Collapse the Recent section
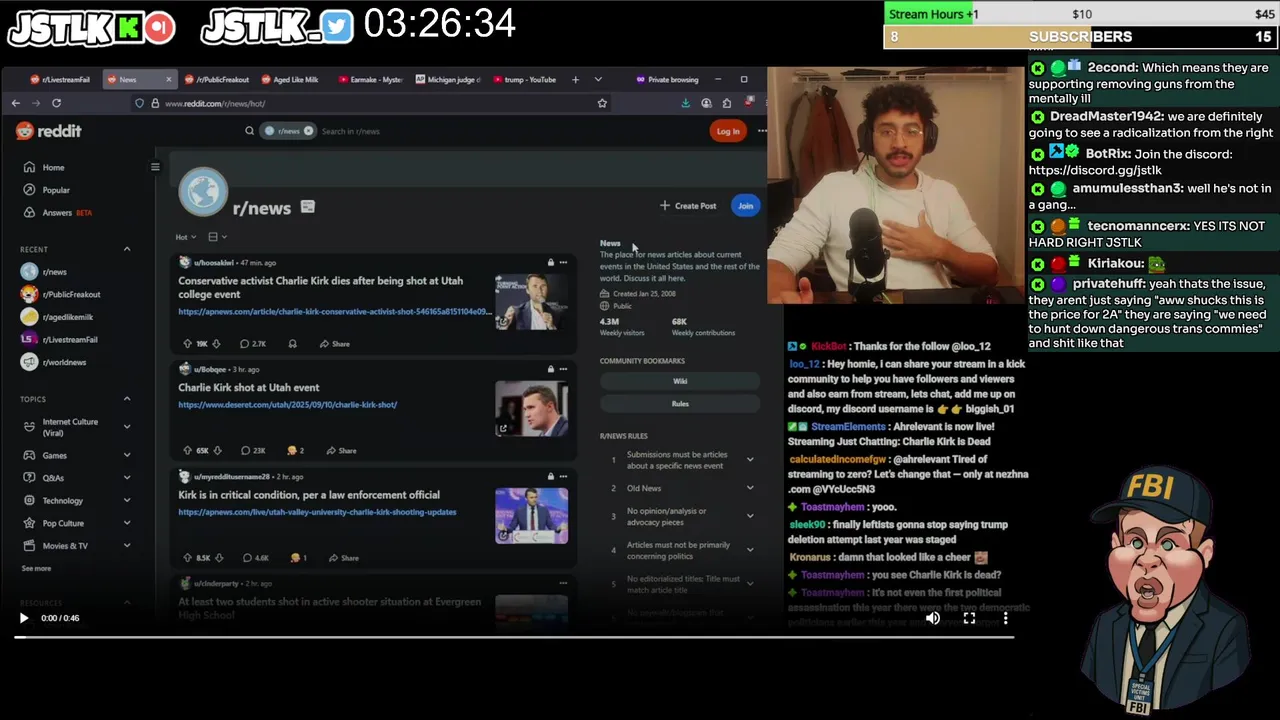 coord(127,249)
